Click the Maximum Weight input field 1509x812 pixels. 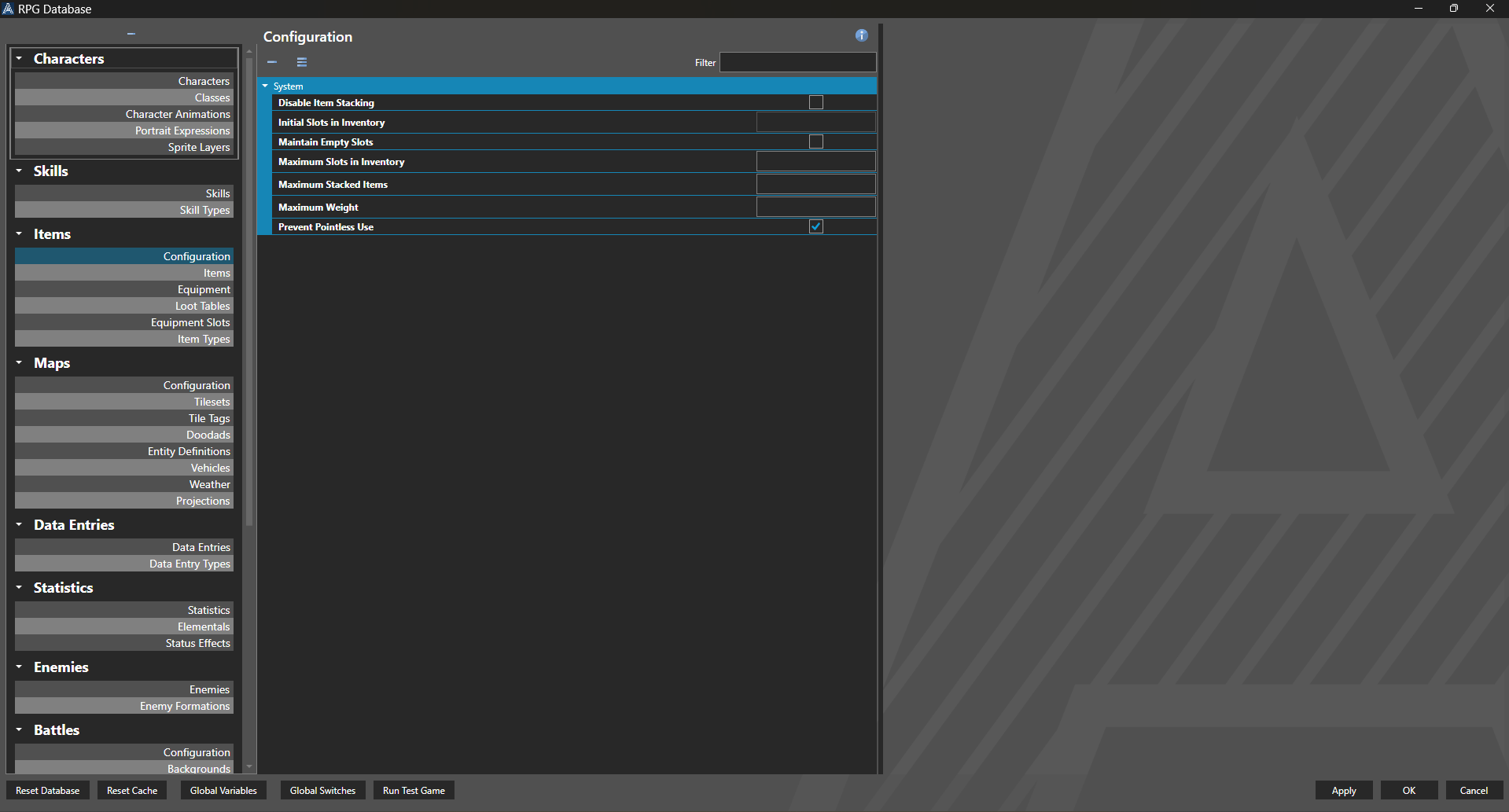[815, 206]
